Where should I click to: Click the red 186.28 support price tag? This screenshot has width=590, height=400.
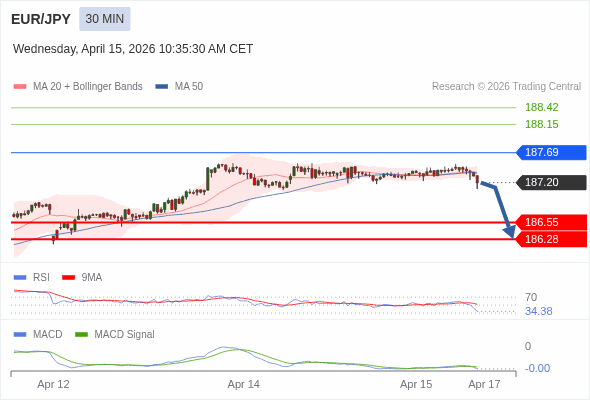pyautogui.click(x=551, y=239)
